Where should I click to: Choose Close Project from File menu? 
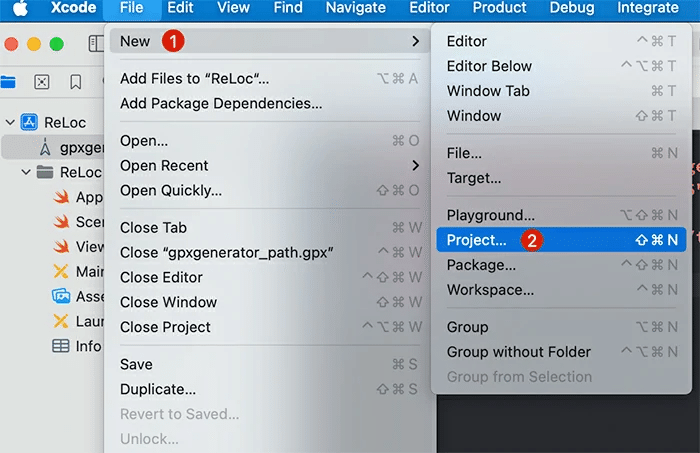[x=165, y=327]
